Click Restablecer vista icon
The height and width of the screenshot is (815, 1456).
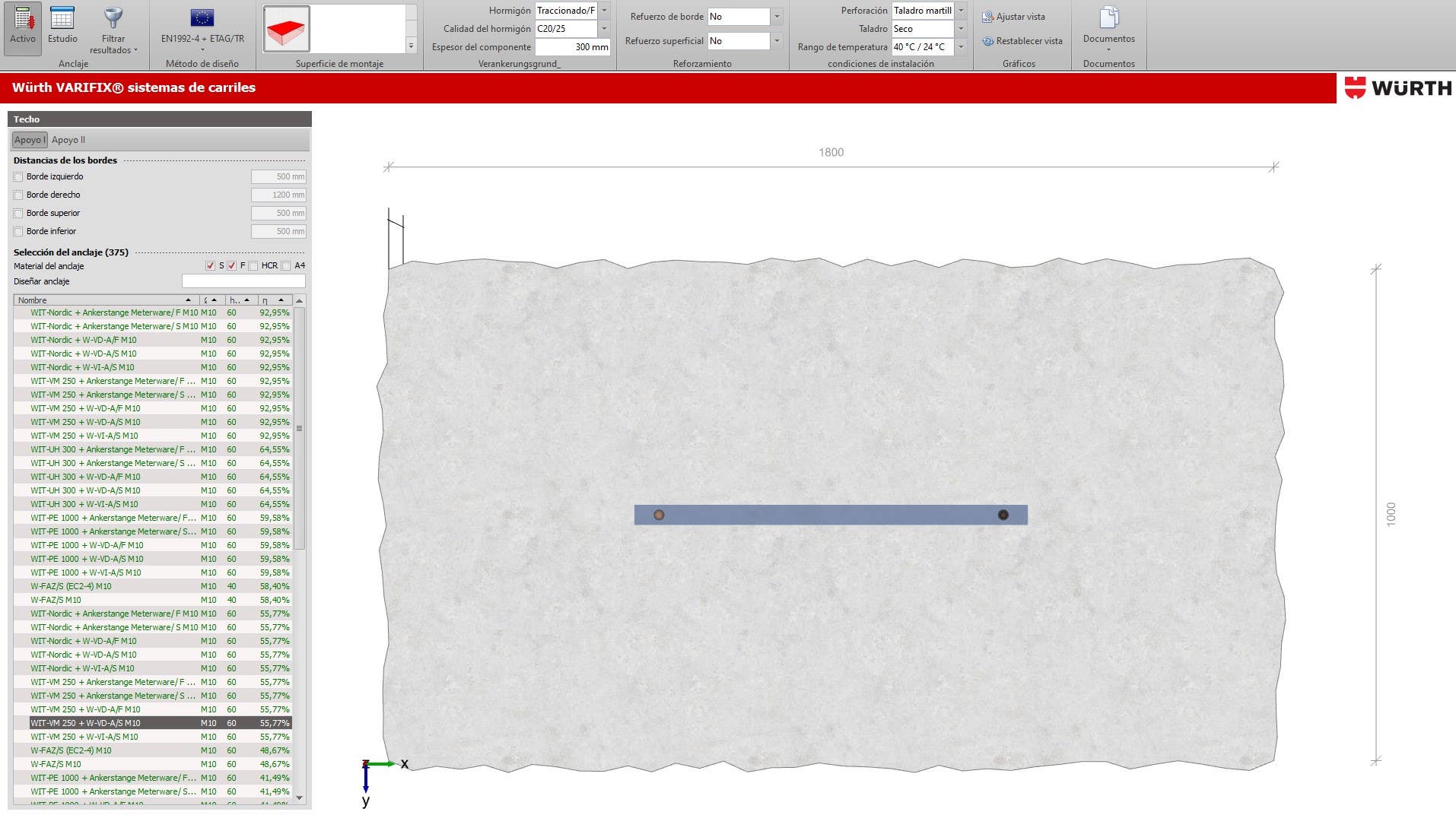click(x=988, y=41)
